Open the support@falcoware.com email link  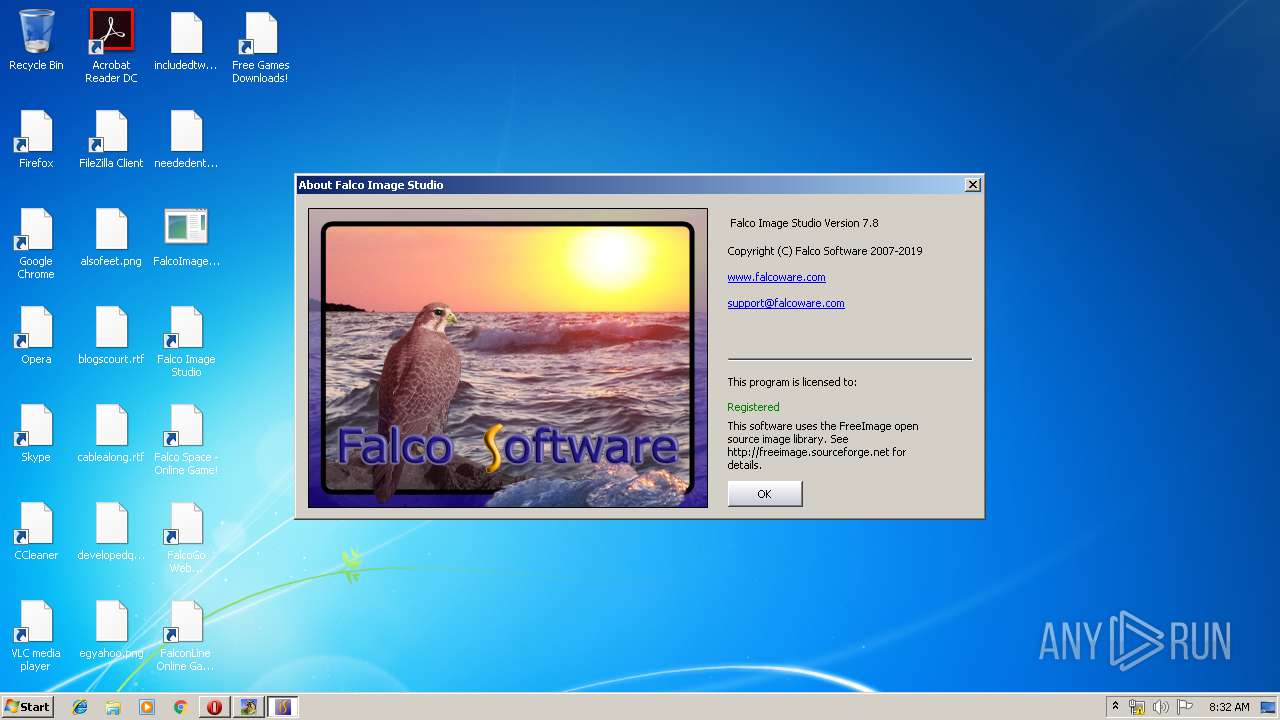786,303
